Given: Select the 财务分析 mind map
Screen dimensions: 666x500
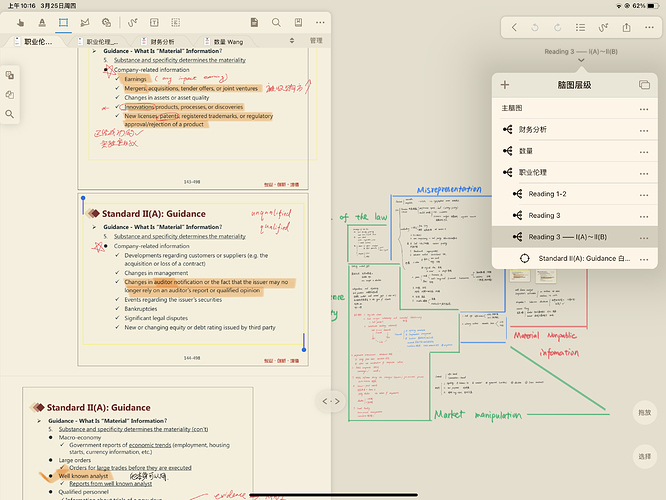Looking at the screenshot, I should point(574,130).
